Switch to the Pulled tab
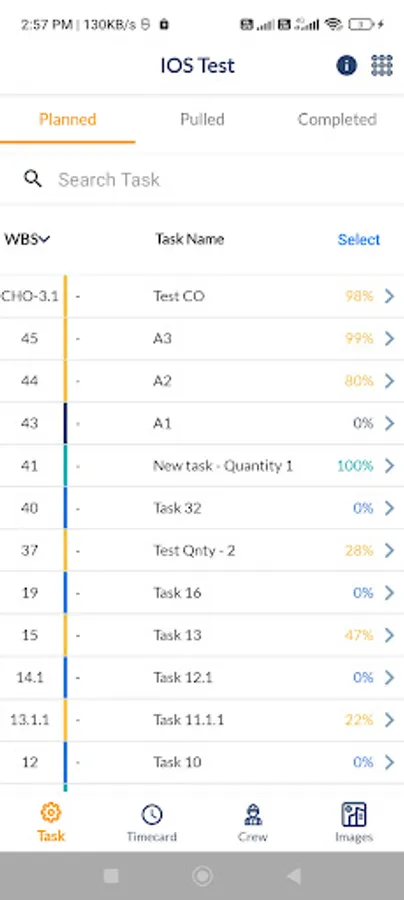404x900 pixels. [x=202, y=119]
